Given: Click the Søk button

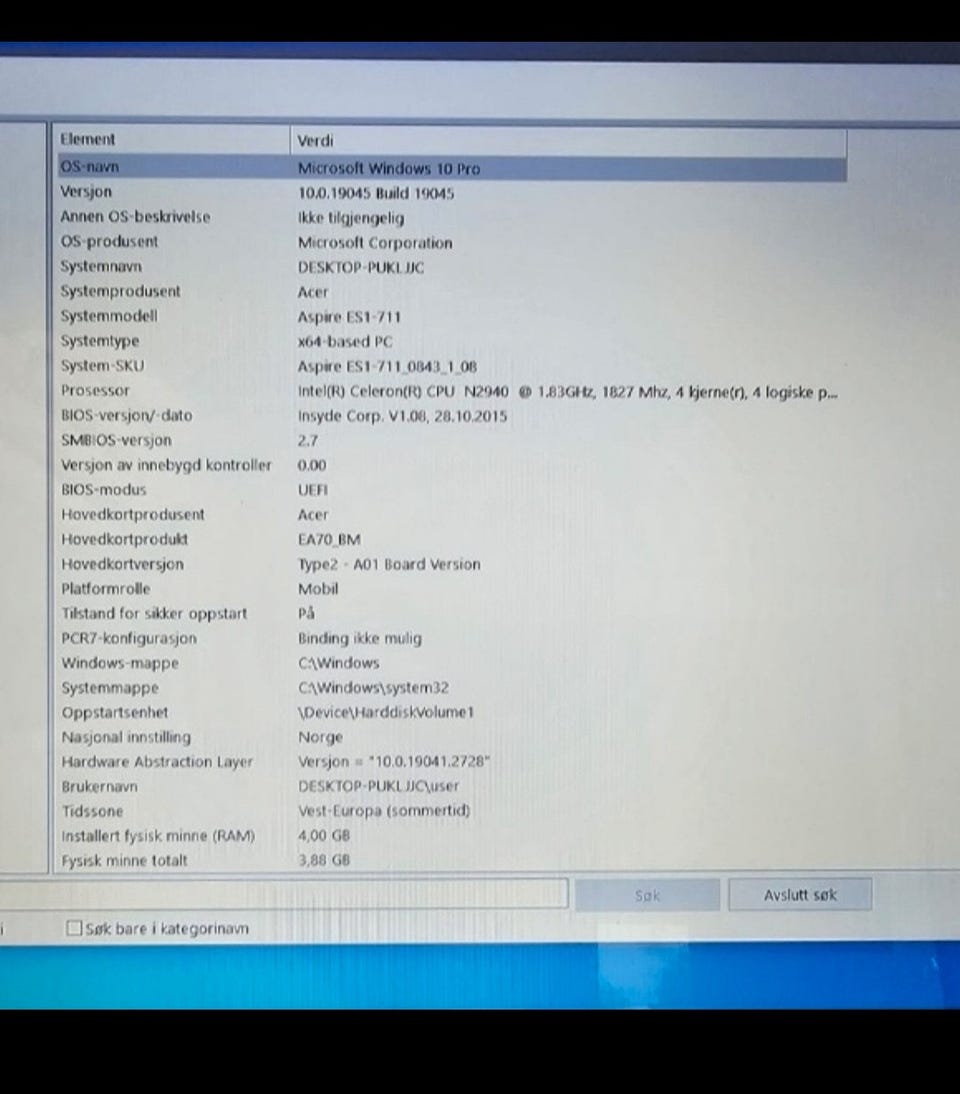Looking at the screenshot, I should point(647,895).
